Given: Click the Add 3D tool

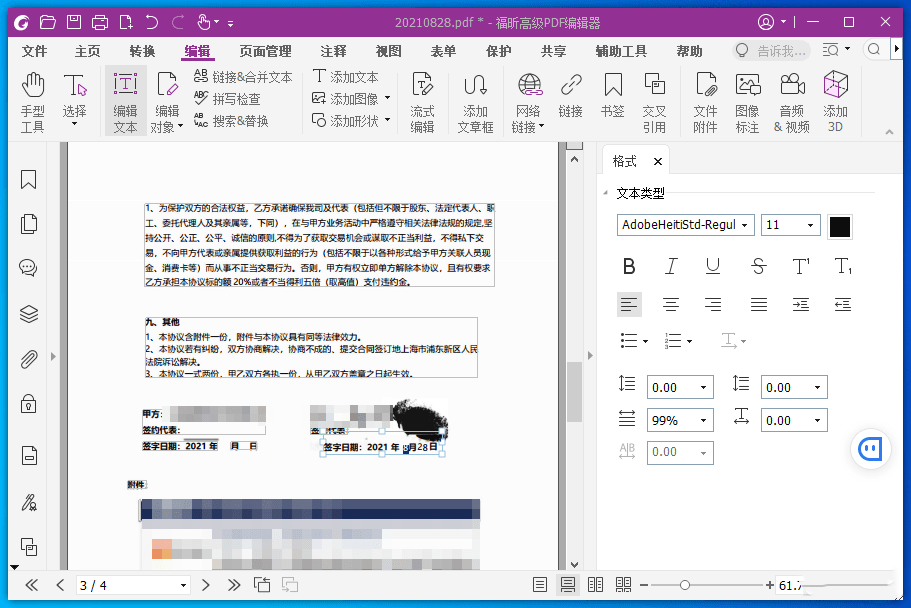Looking at the screenshot, I should (835, 102).
